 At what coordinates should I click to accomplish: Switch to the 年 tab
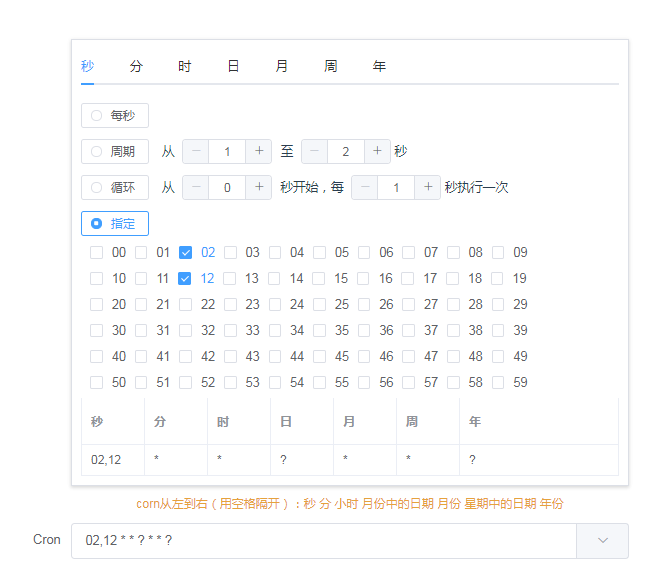pyautogui.click(x=379, y=66)
